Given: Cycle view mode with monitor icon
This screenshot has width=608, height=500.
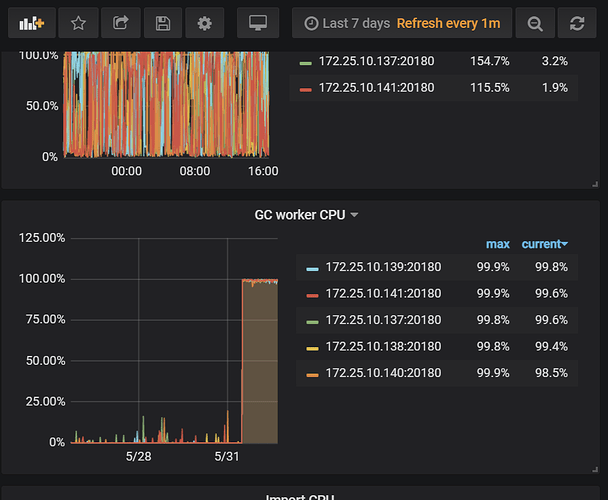Looking at the screenshot, I should [257, 22].
